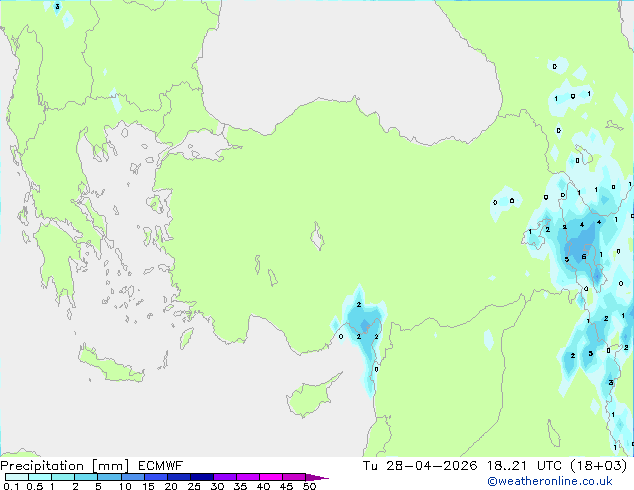
Task: Click the above-50 mm legend arrow tip
Action: [x=317, y=477]
